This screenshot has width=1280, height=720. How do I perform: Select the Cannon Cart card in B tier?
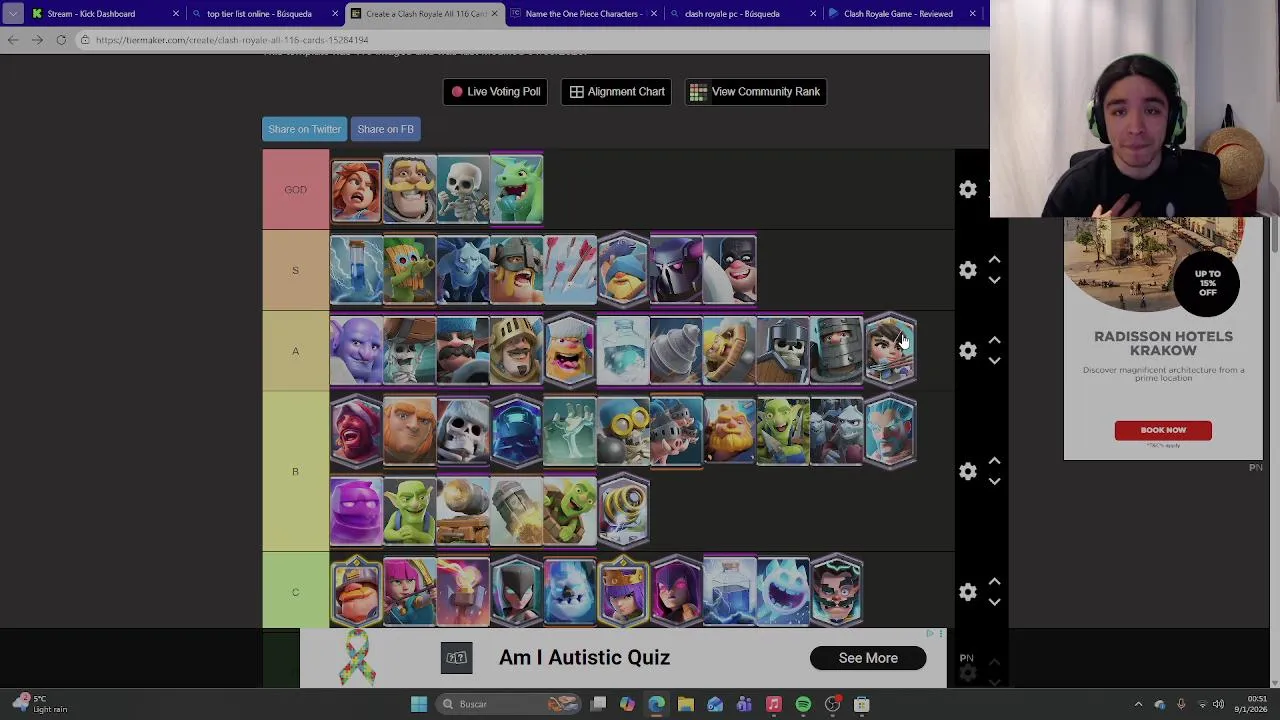[463, 512]
